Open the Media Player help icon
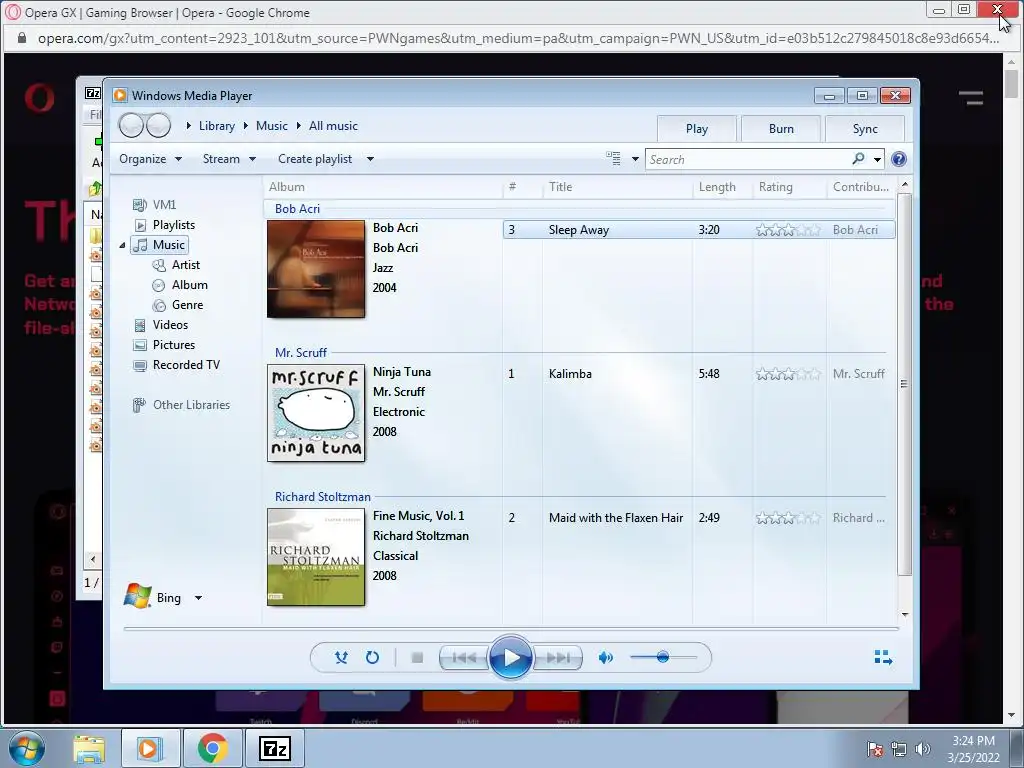 coord(899,159)
